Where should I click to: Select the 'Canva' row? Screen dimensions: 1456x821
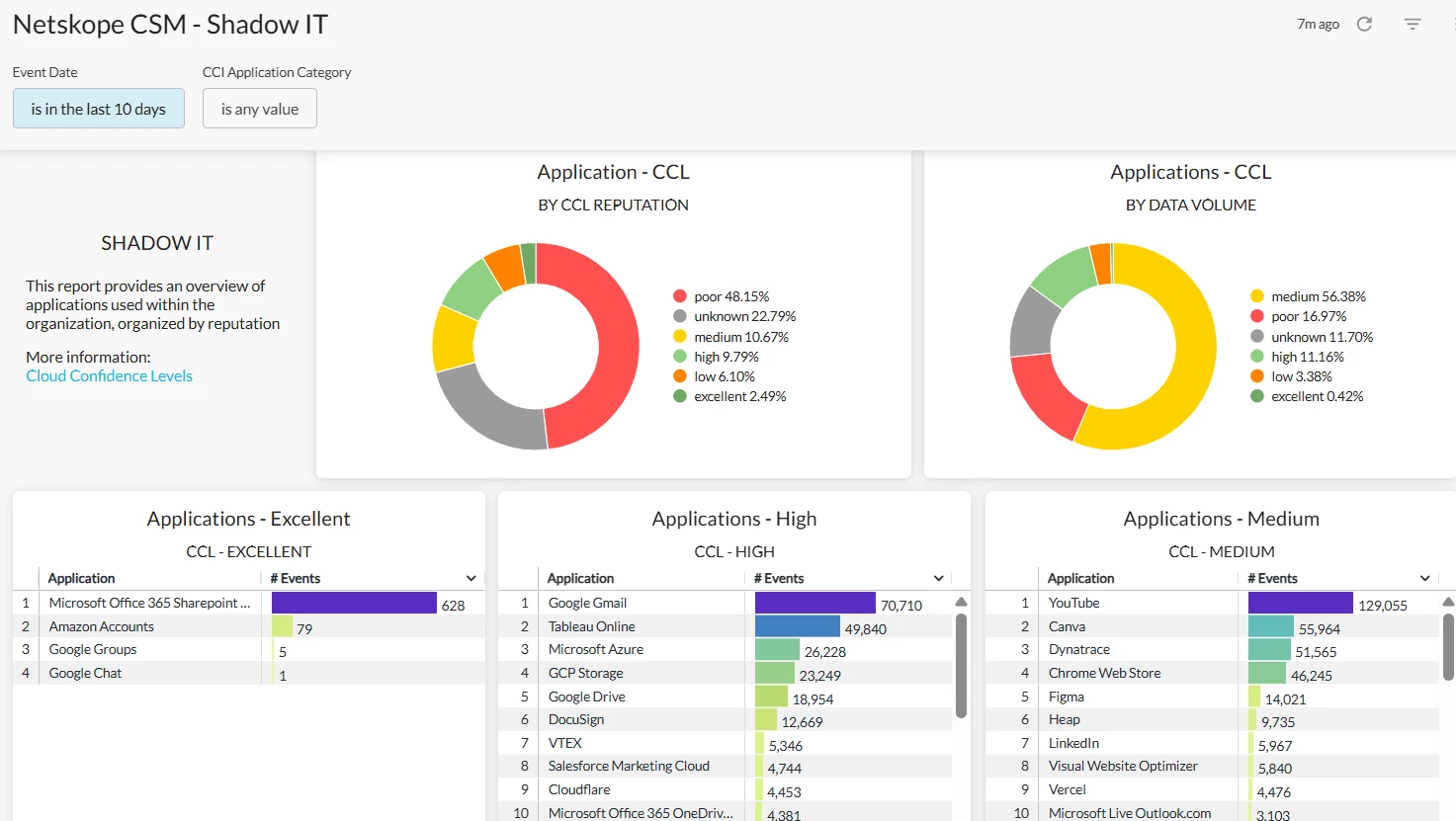pyautogui.click(x=1213, y=626)
